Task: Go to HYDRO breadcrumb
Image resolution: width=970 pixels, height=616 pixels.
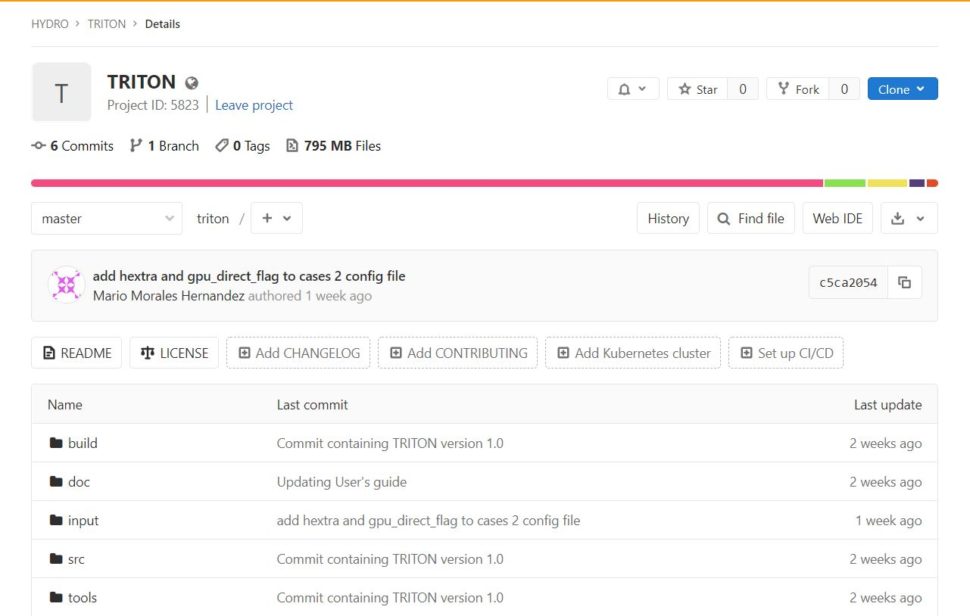Action: (x=49, y=24)
